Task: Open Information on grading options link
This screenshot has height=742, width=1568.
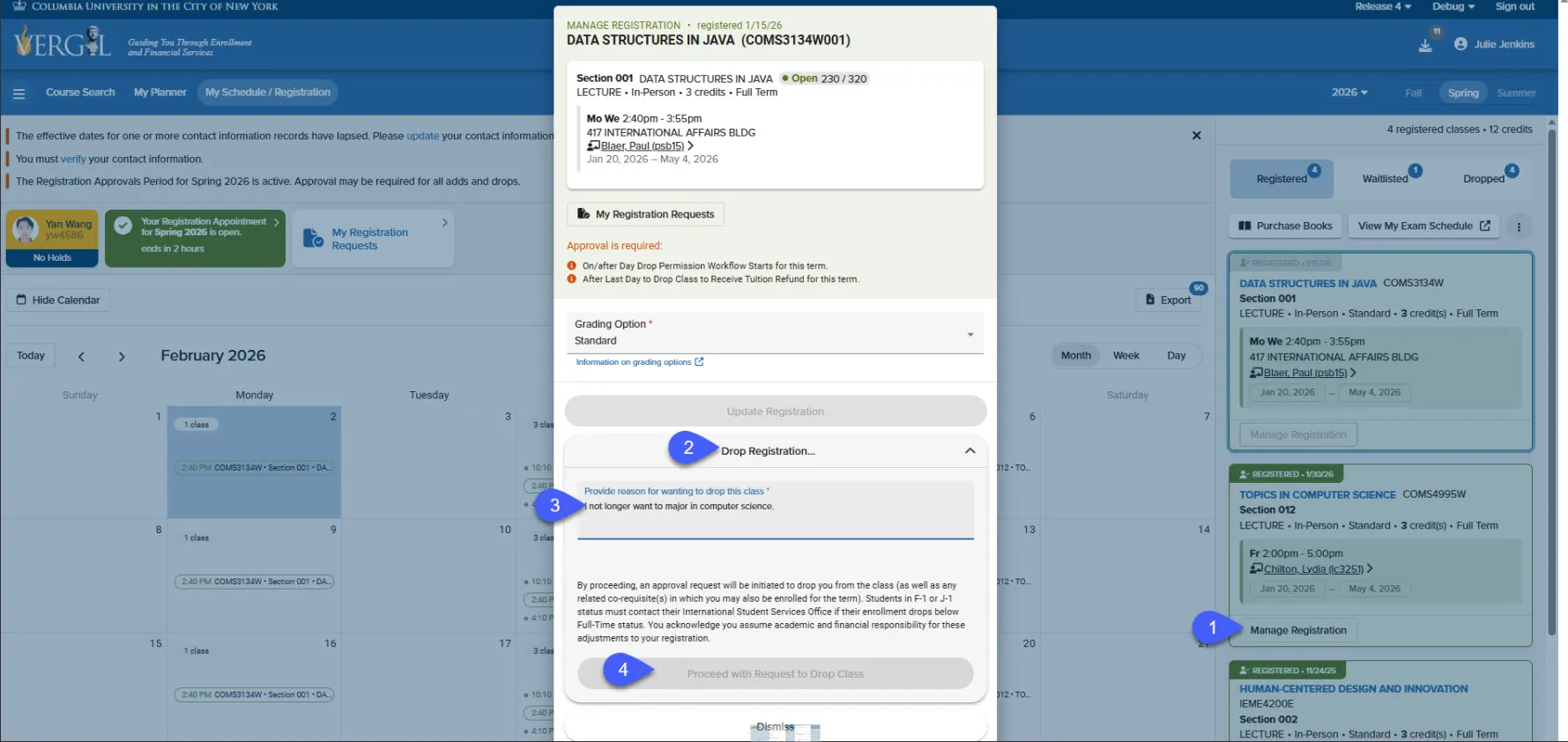Action: [639, 362]
